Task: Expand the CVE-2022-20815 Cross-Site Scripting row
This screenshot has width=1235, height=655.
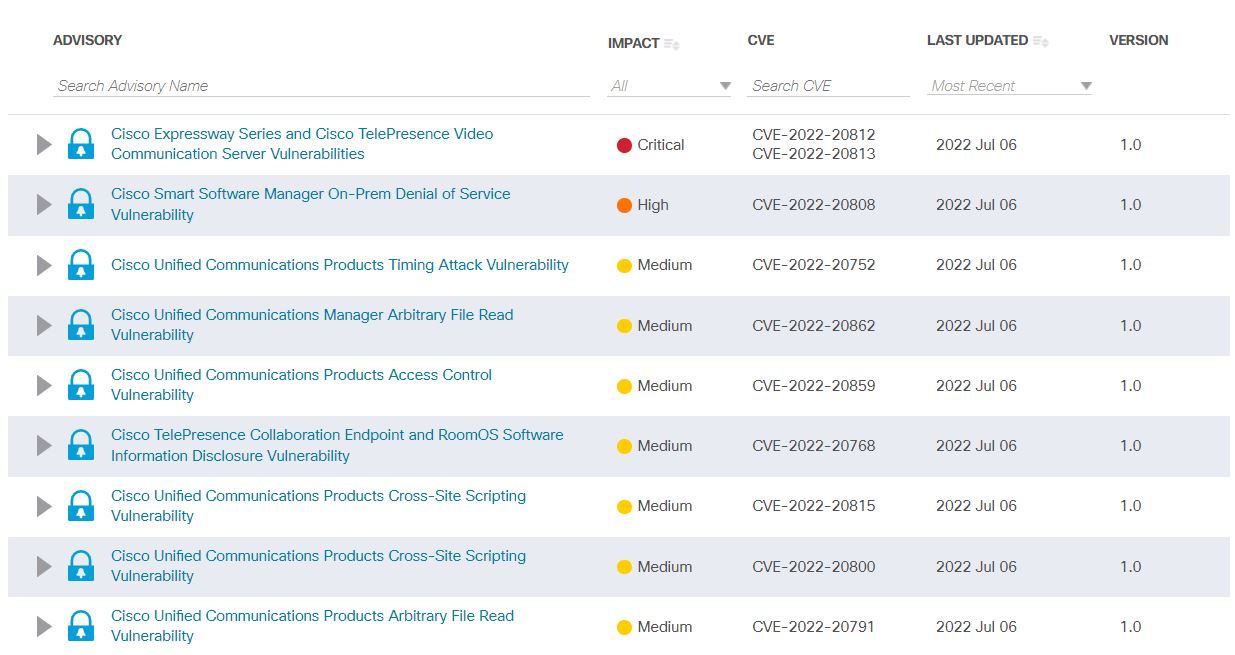Action: click(x=43, y=506)
